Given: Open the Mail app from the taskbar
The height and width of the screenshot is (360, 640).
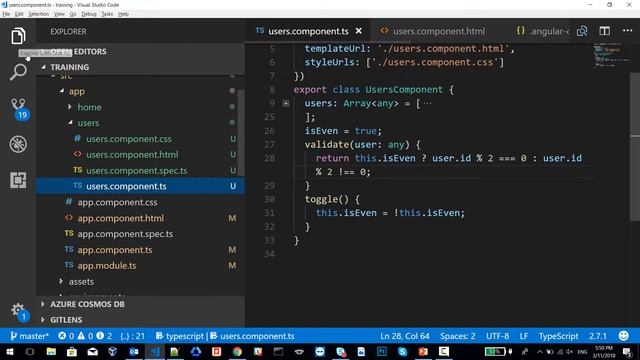Looking at the screenshot, I should [x=93, y=351].
